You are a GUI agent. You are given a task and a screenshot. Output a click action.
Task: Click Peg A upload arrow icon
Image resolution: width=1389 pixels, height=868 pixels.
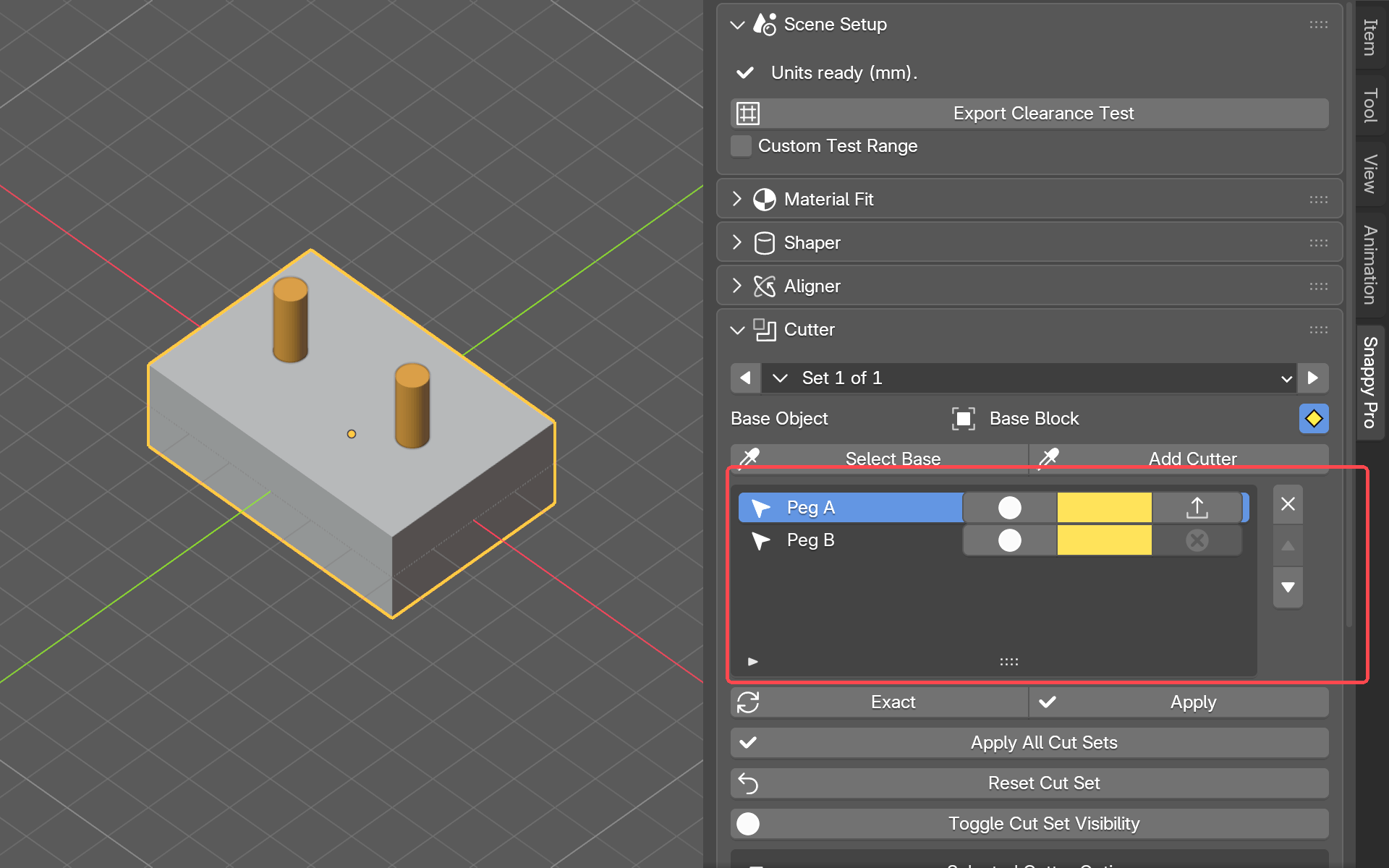pyautogui.click(x=1197, y=508)
